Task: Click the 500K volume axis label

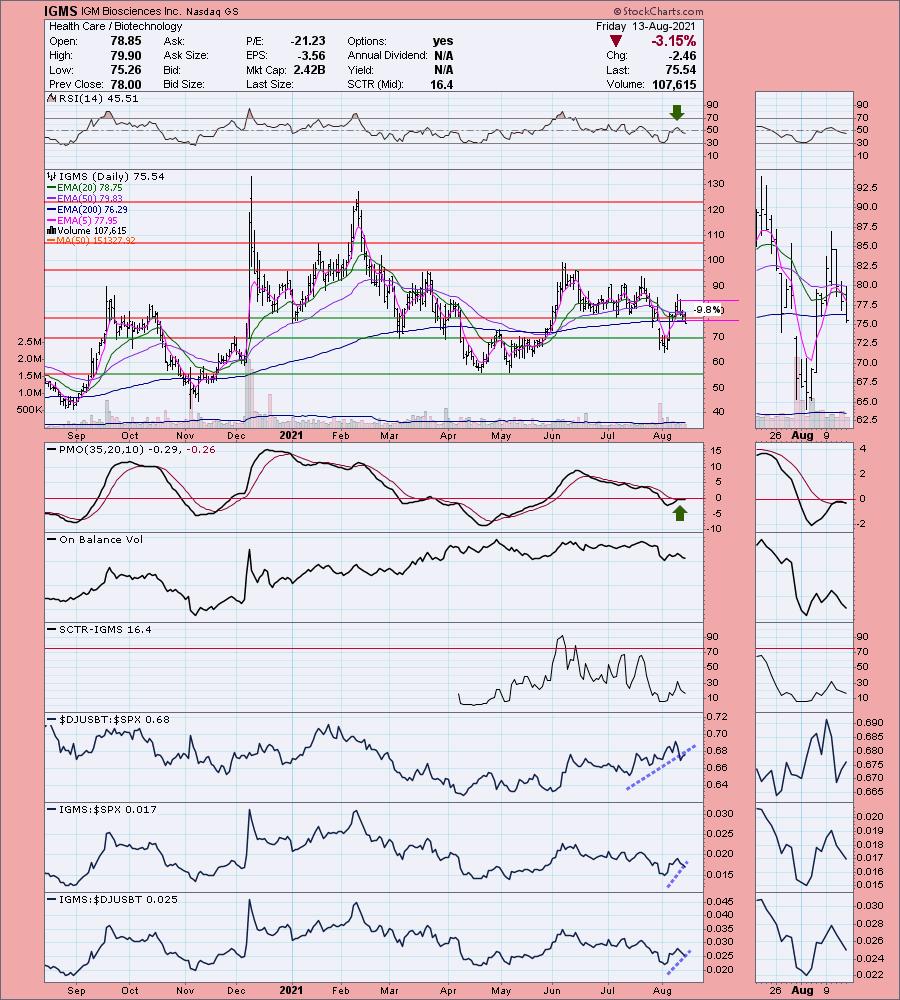Action: (30, 409)
